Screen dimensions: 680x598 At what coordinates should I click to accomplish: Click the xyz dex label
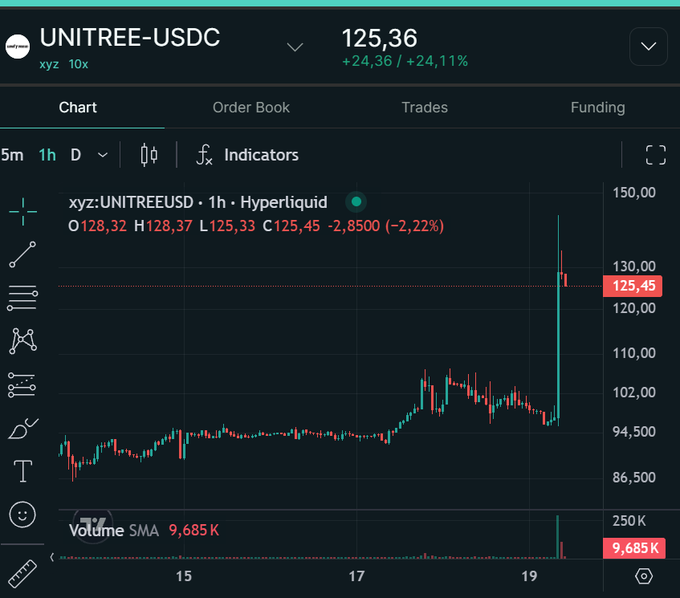(x=49, y=64)
